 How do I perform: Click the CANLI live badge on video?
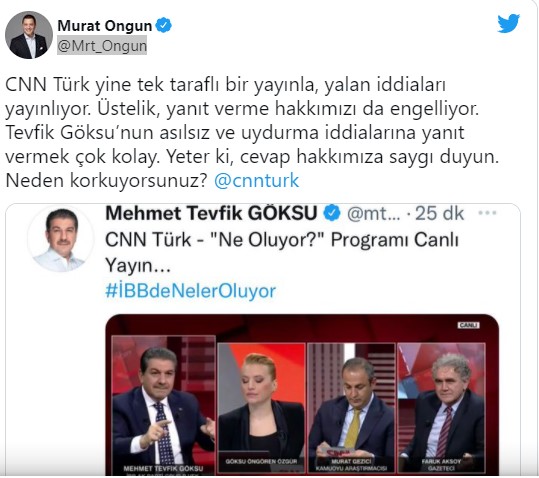tap(468, 325)
